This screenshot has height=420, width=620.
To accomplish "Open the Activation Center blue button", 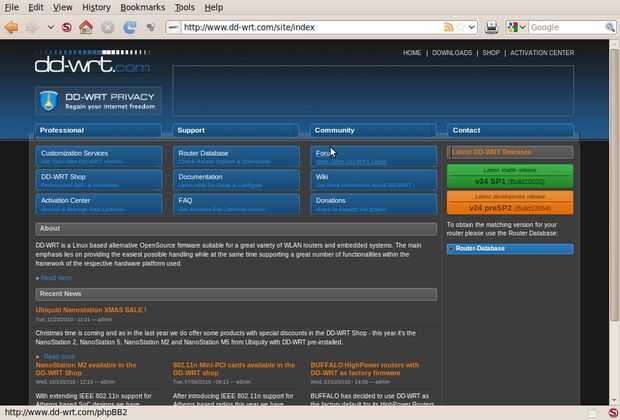I will pyautogui.click(x=98, y=204).
